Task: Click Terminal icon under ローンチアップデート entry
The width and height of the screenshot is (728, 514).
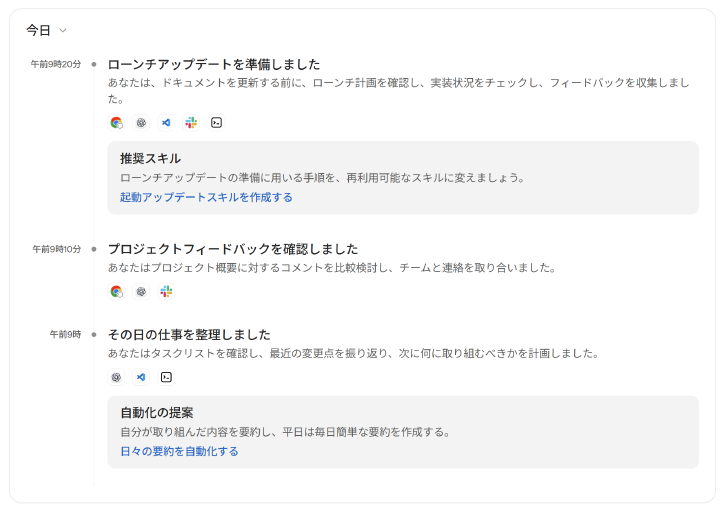Action: tap(216, 123)
